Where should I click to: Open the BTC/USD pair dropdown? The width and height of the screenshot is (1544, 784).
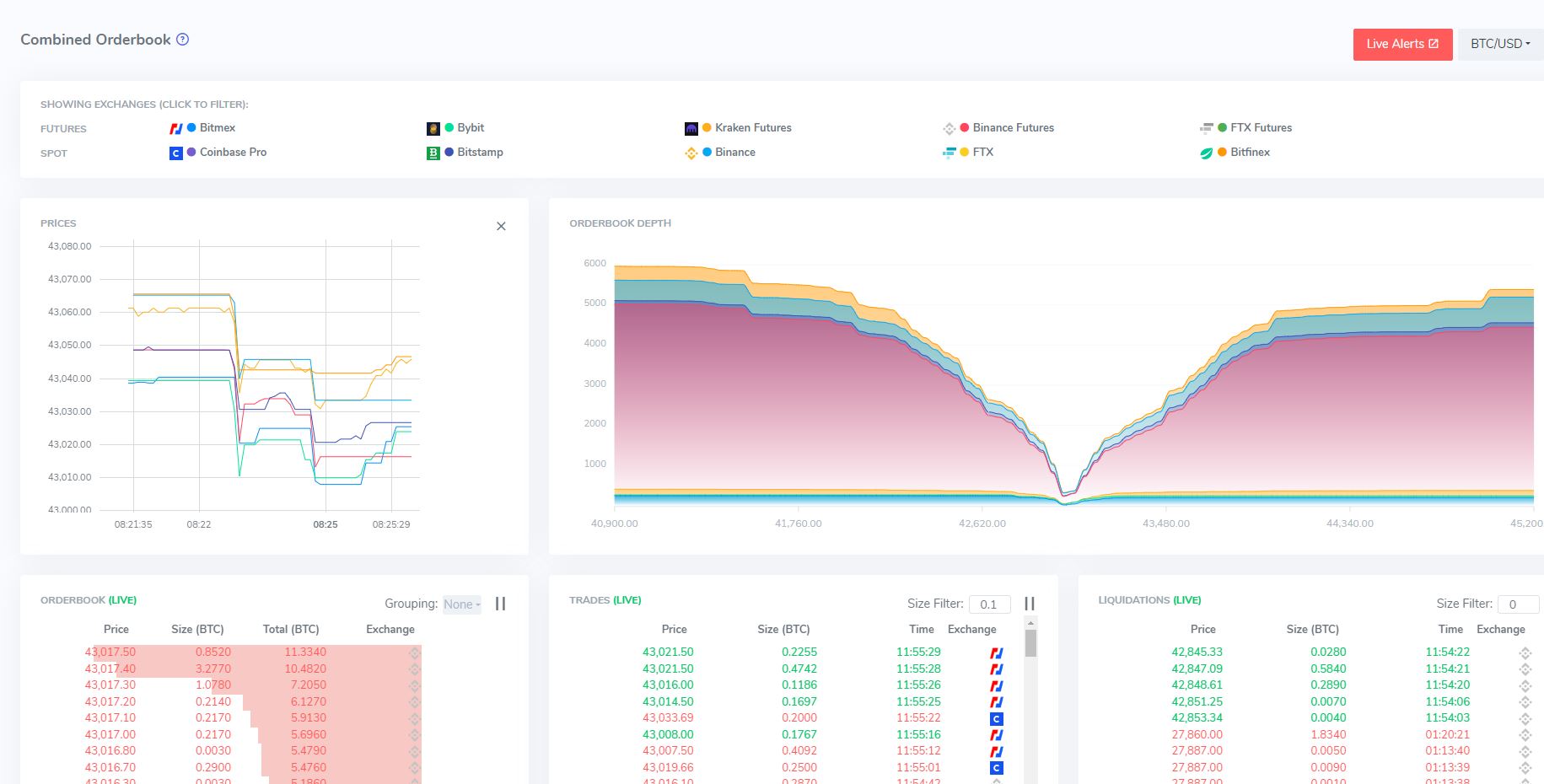[1500, 44]
